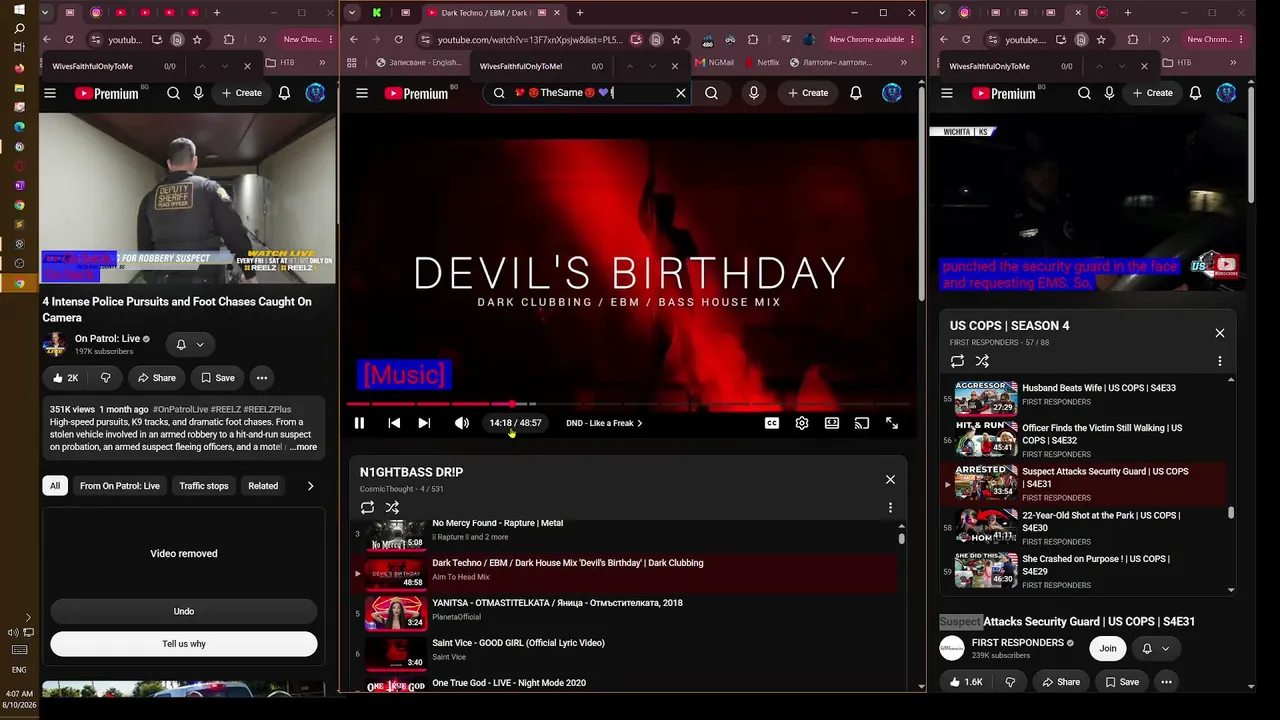
Task: Open the NGMail bookmark
Action: (714, 62)
